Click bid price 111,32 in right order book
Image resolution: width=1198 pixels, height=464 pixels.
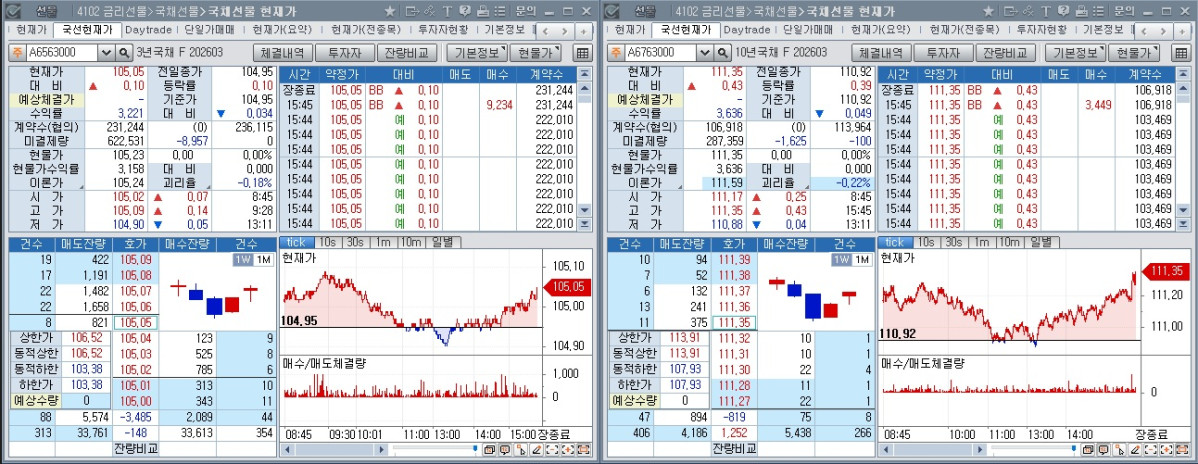coord(733,338)
